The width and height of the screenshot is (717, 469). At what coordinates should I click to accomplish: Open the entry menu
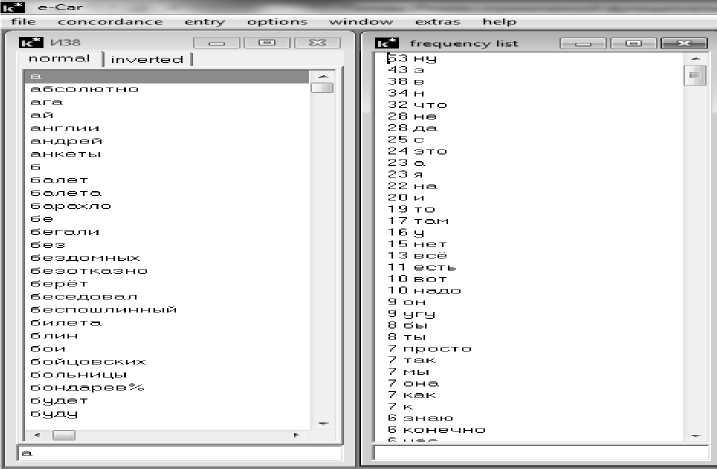pos(204,22)
